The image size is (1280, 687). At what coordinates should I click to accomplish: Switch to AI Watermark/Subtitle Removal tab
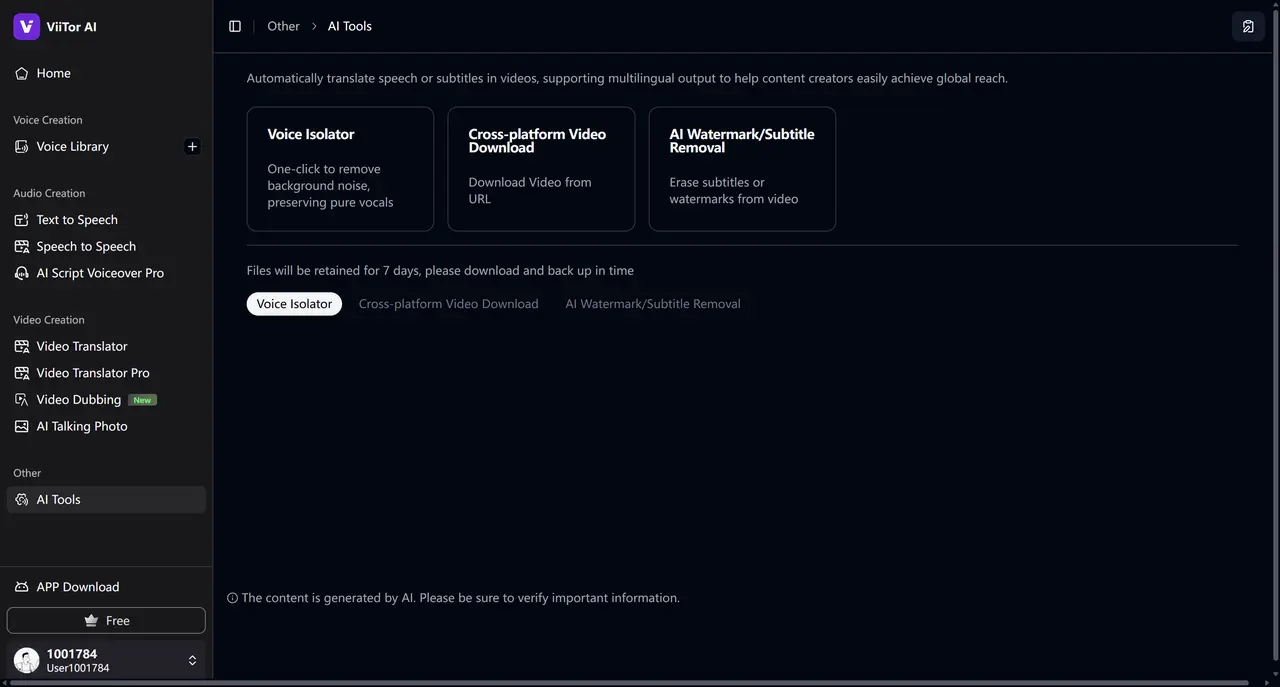[x=653, y=304]
